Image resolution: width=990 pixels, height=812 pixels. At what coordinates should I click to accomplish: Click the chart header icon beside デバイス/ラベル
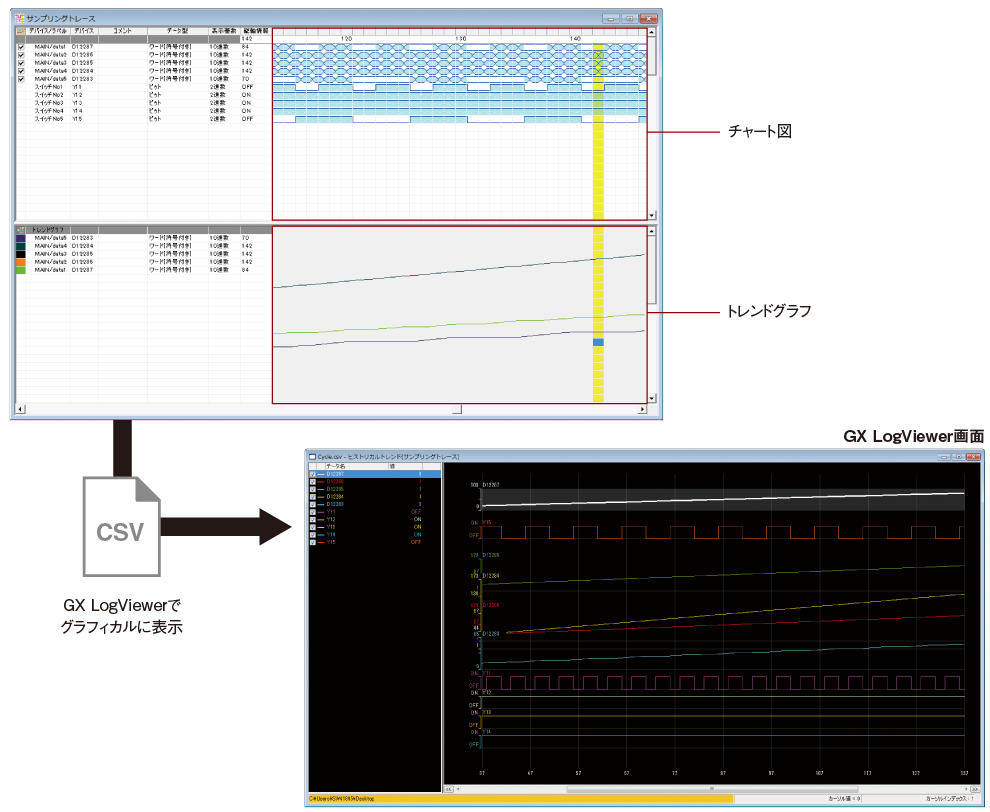click(x=21, y=32)
